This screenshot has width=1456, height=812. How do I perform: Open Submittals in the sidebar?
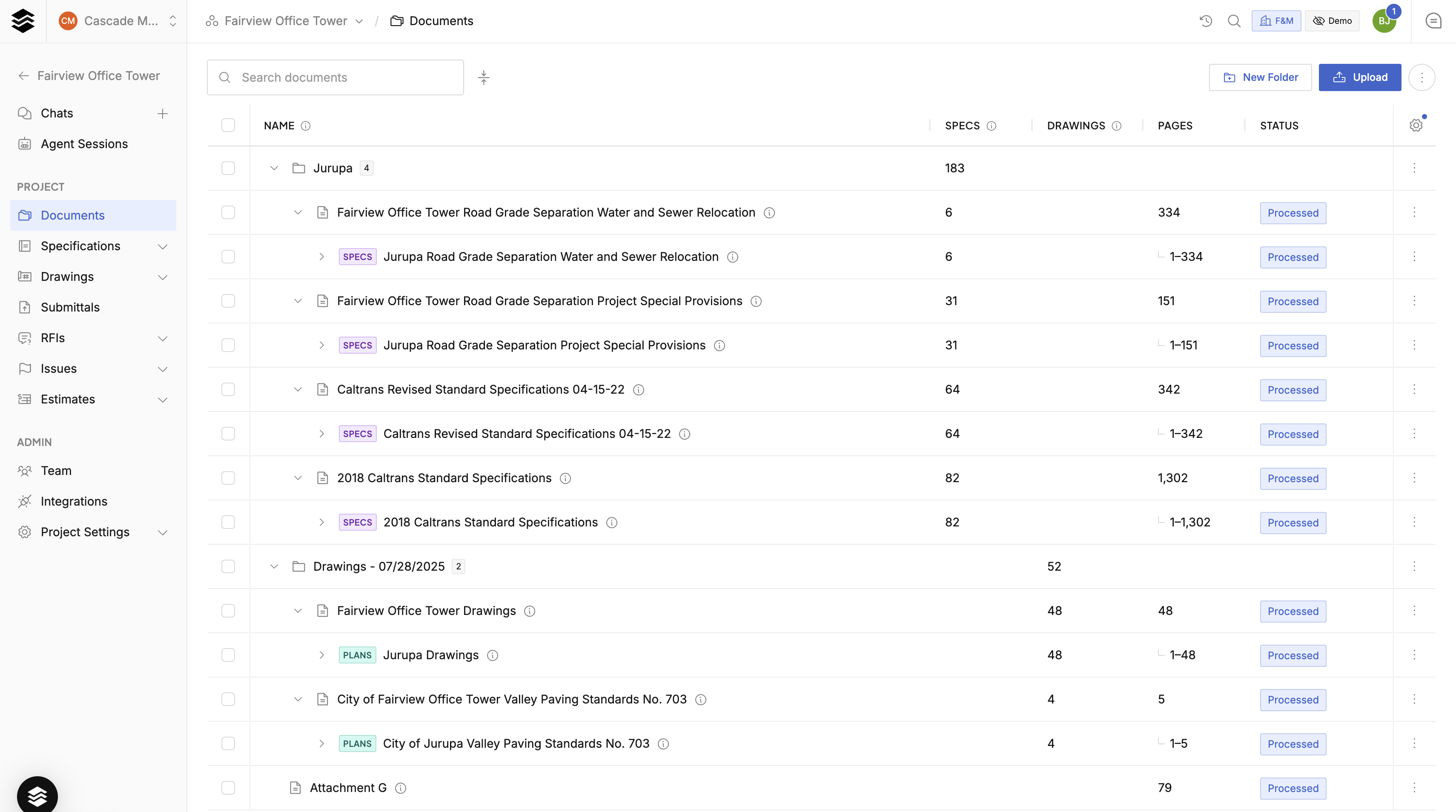93,307
